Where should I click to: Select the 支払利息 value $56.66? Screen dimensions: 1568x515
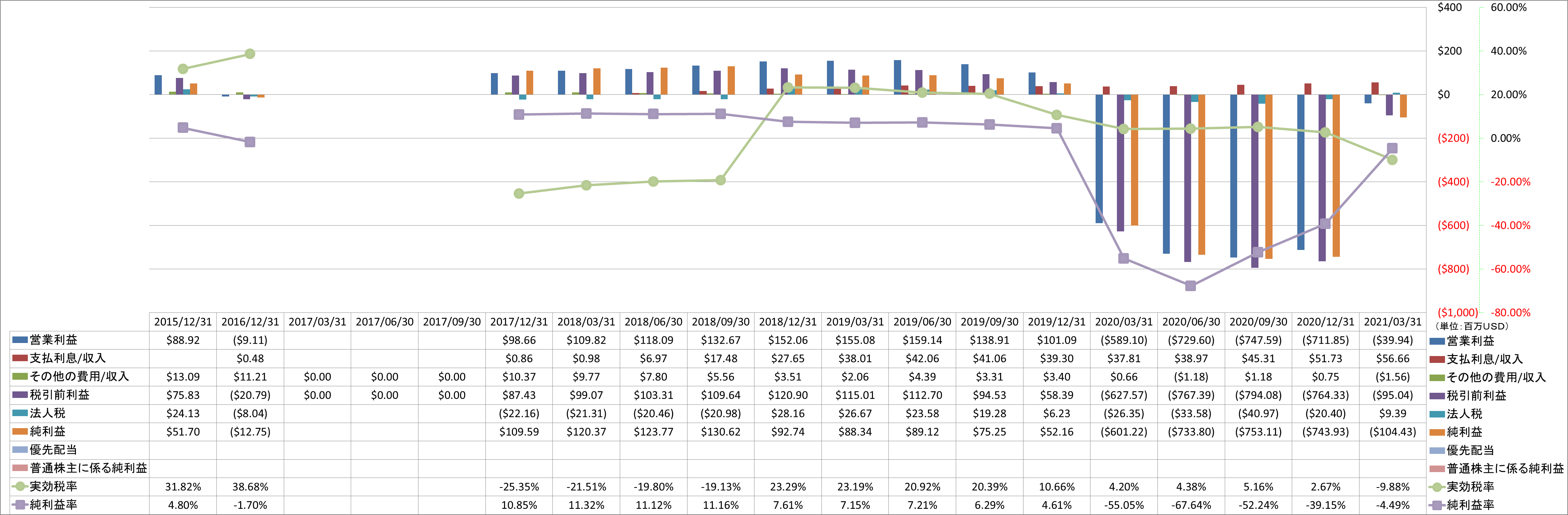[x=1393, y=359]
